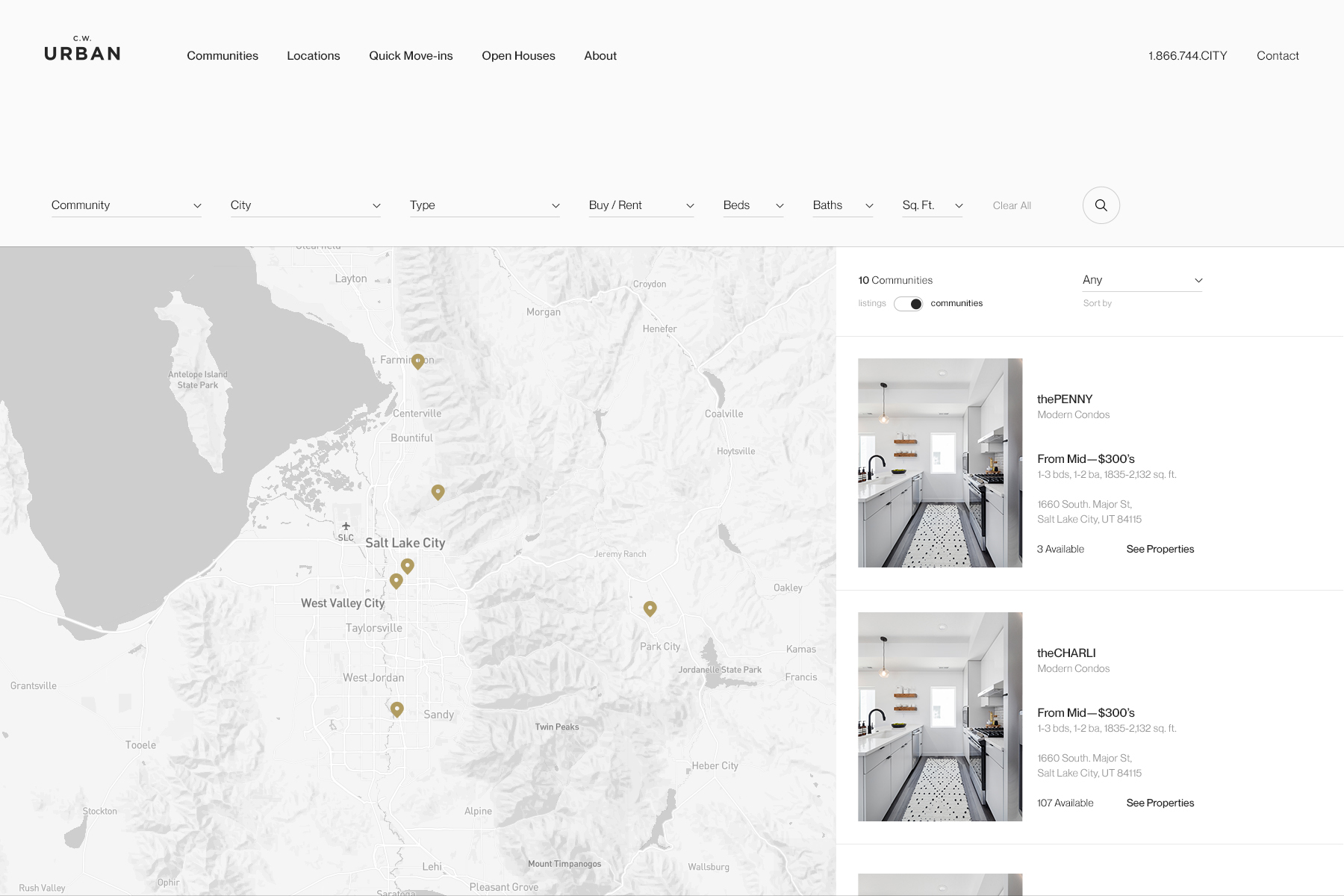
Task: Click See Properties for thePENNY
Action: (1160, 550)
